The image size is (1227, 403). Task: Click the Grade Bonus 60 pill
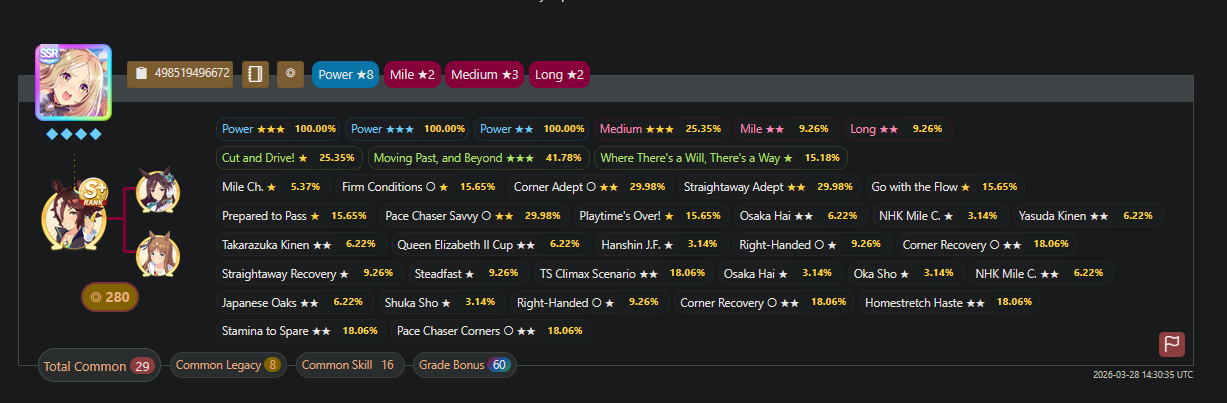[x=465, y=365]
